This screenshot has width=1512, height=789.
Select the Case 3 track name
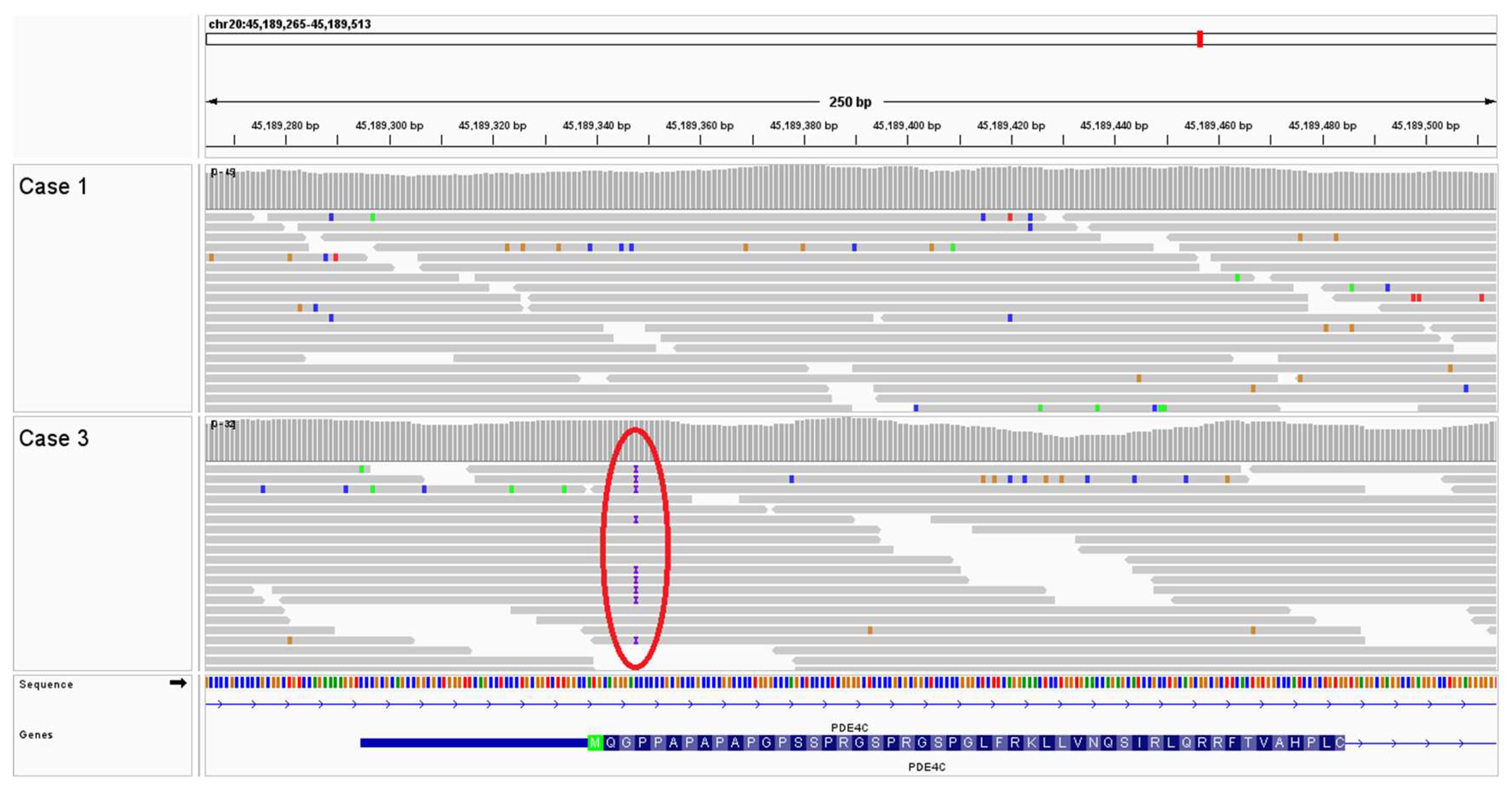53,438
